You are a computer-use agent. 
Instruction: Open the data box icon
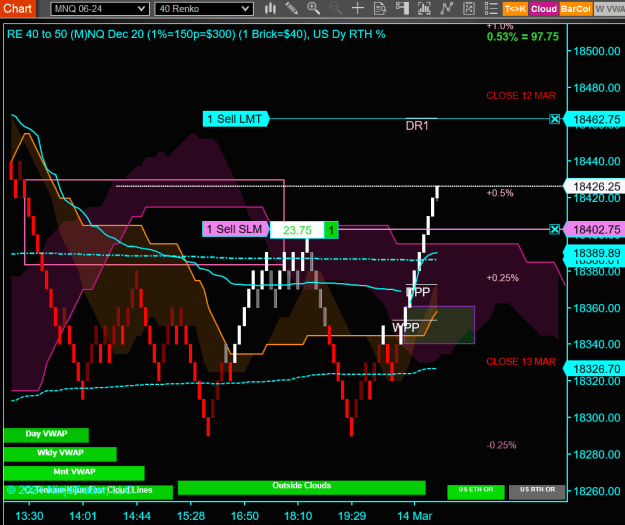tap(380, 8)
